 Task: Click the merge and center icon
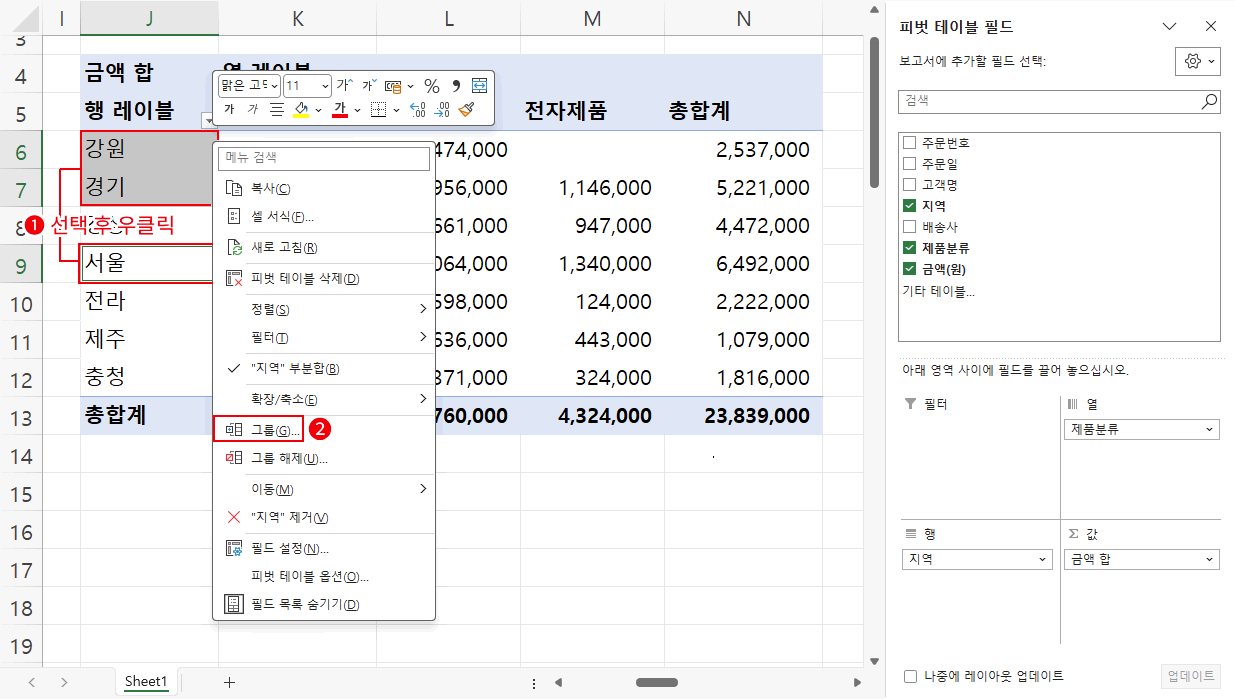pyautogui.click(x=479, y=87)
